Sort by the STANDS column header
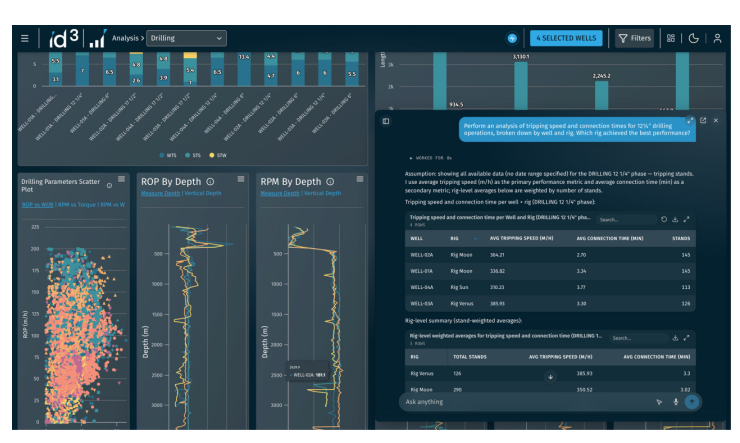The height and width of the screenshot is (443, 740). tap(681, 239)
